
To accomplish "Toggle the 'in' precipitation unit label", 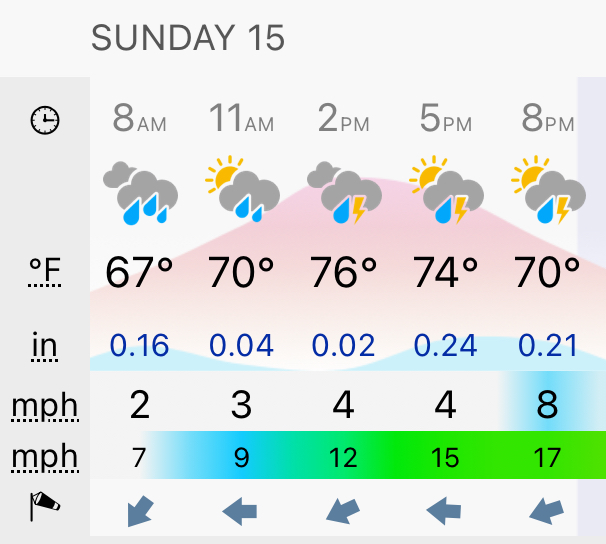I will [x=44, y=345].
